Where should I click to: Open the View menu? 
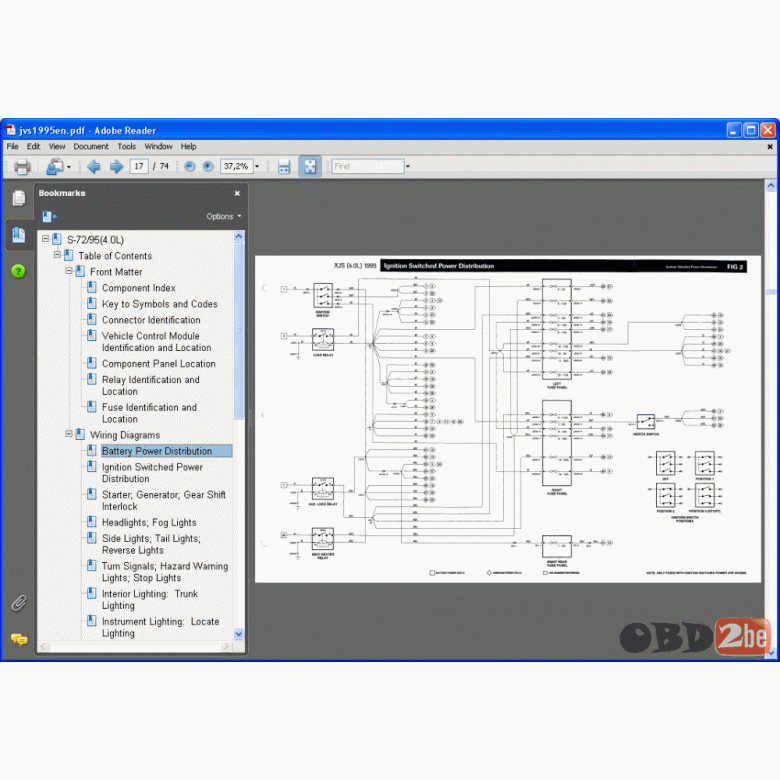[x=57, y=146]
